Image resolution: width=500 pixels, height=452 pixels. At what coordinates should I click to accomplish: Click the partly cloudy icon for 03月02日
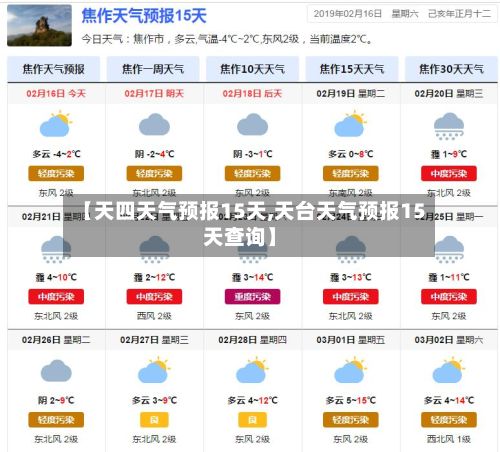pos(449,371)
